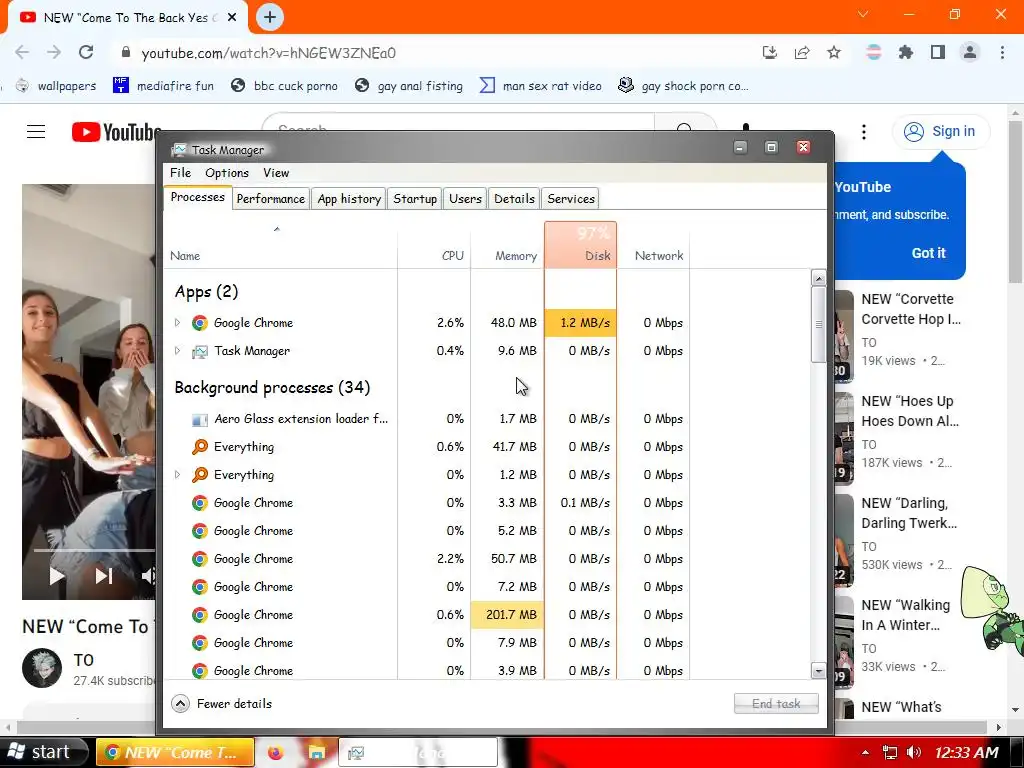
Task: Open the Chrome tab search dropdown
Action: [x=863, y=14]
